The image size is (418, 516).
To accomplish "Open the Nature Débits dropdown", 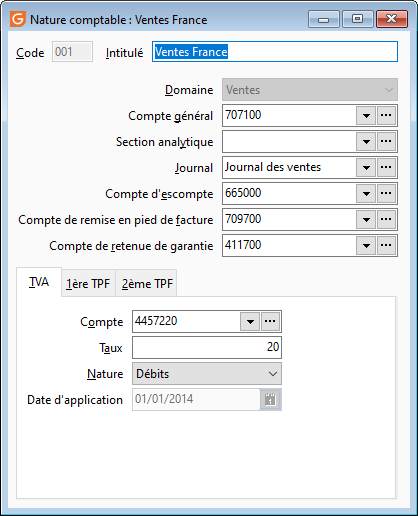I will pyautogui.click(x=207, y=374).
